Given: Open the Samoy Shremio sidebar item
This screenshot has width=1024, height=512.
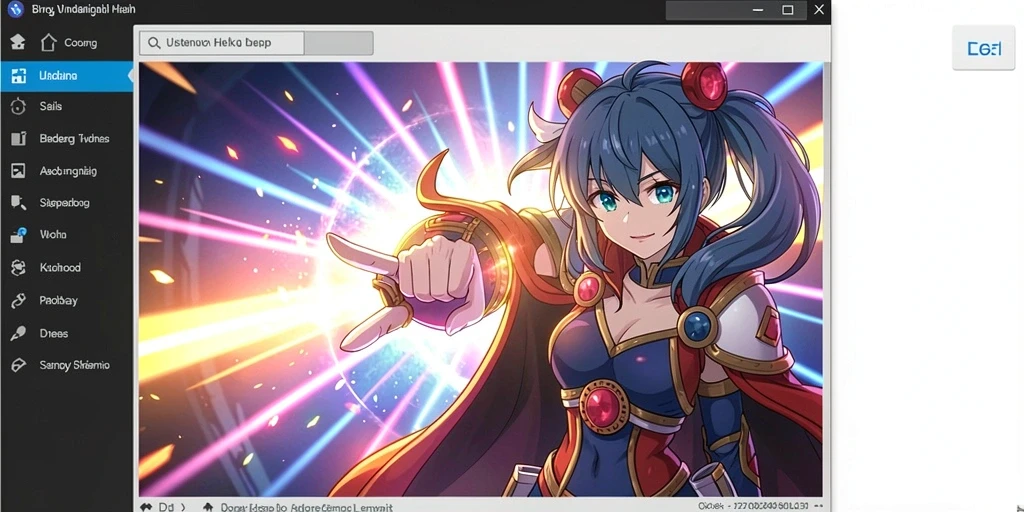Looking at the screenshot, I should click(66, 365).
